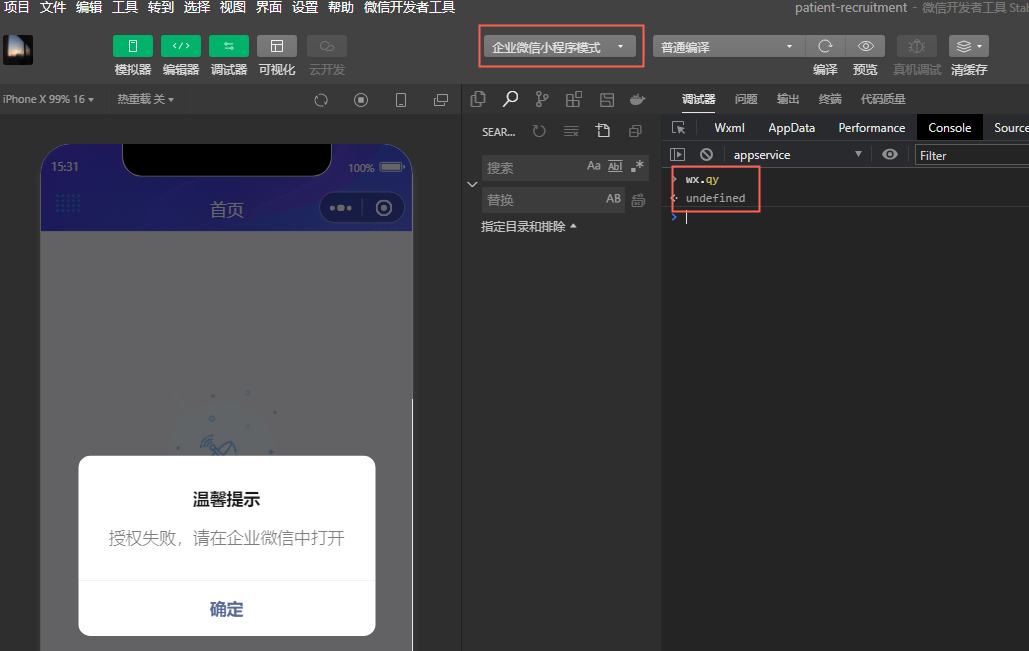The height and width of the screenshot is (651, 1029).
Task: Toggle the 编辑器 editor panel button
Action: (x=180, y=47)
